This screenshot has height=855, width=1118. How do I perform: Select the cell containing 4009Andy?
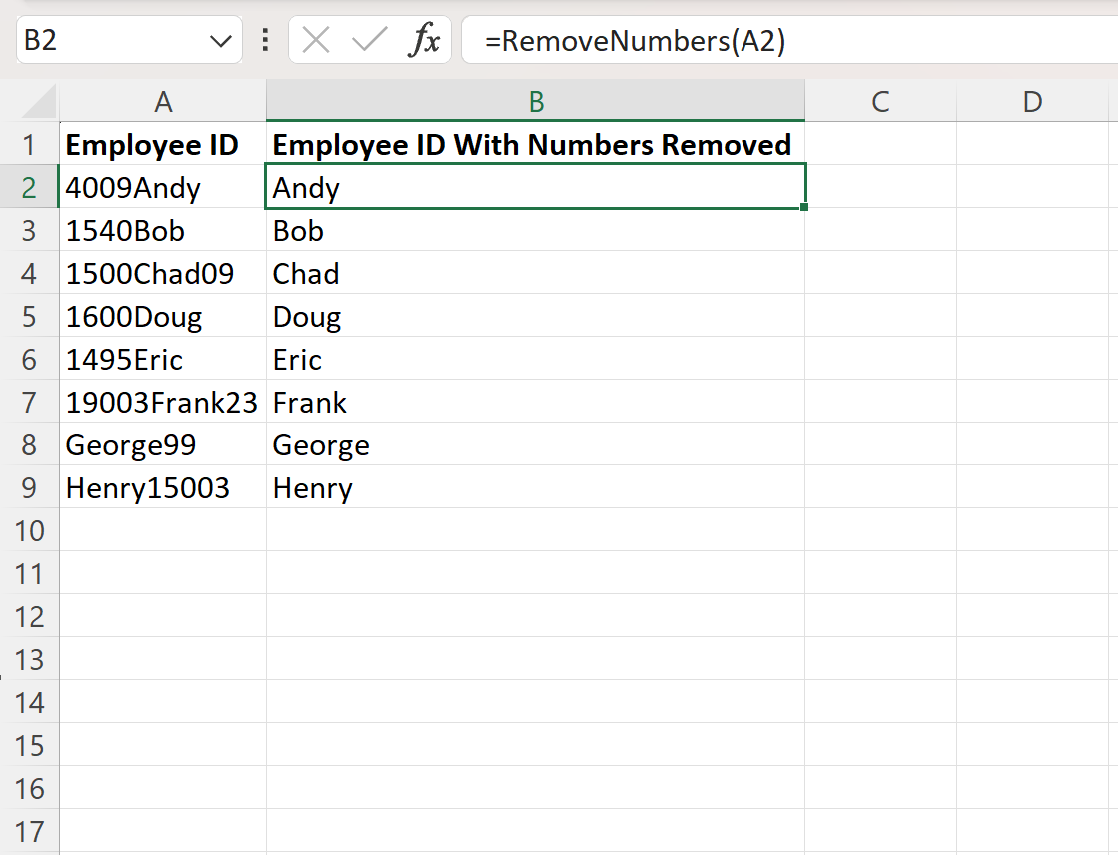click(162, 187)
